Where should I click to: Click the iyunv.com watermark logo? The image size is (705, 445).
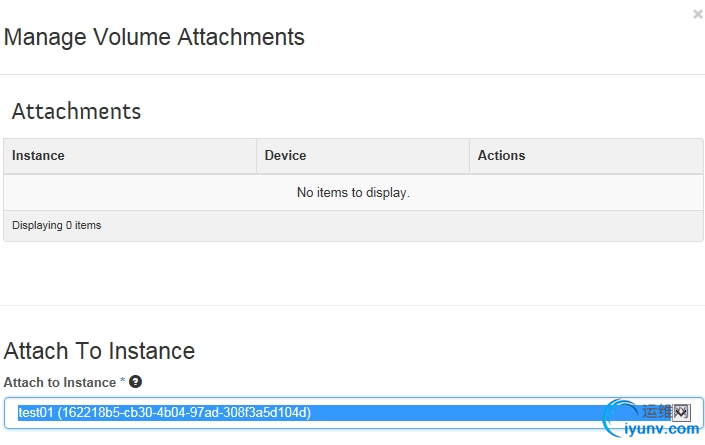pos(660,430)
